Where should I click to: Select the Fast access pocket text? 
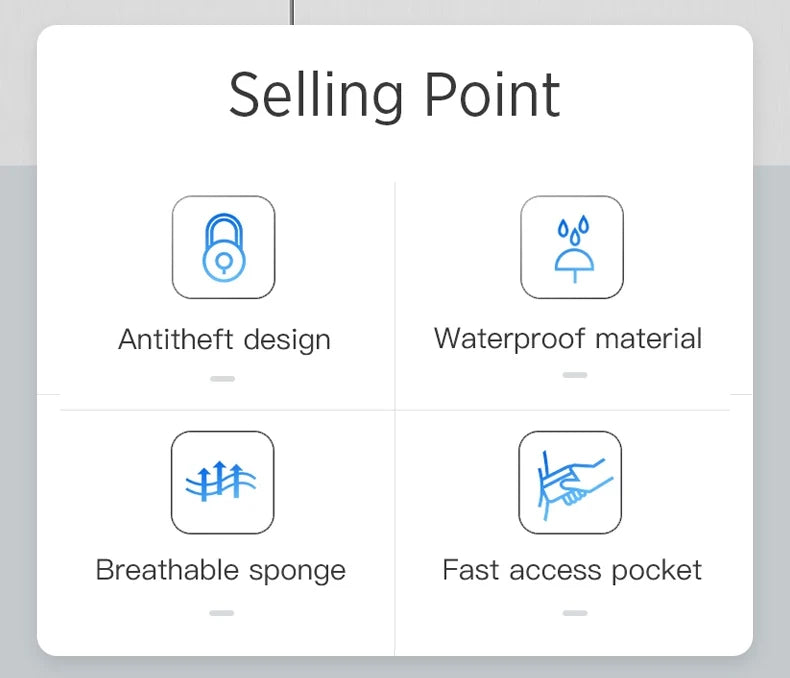(x=572, y=570)
